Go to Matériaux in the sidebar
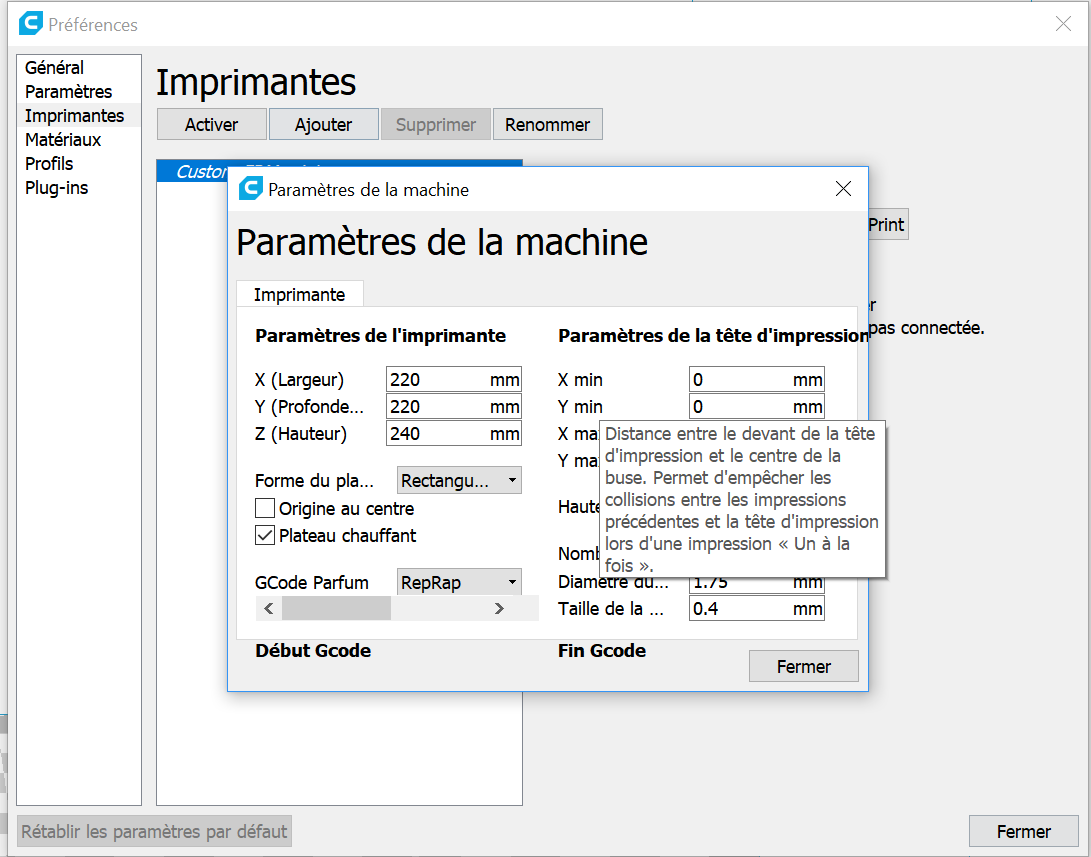 click(63, 140)
